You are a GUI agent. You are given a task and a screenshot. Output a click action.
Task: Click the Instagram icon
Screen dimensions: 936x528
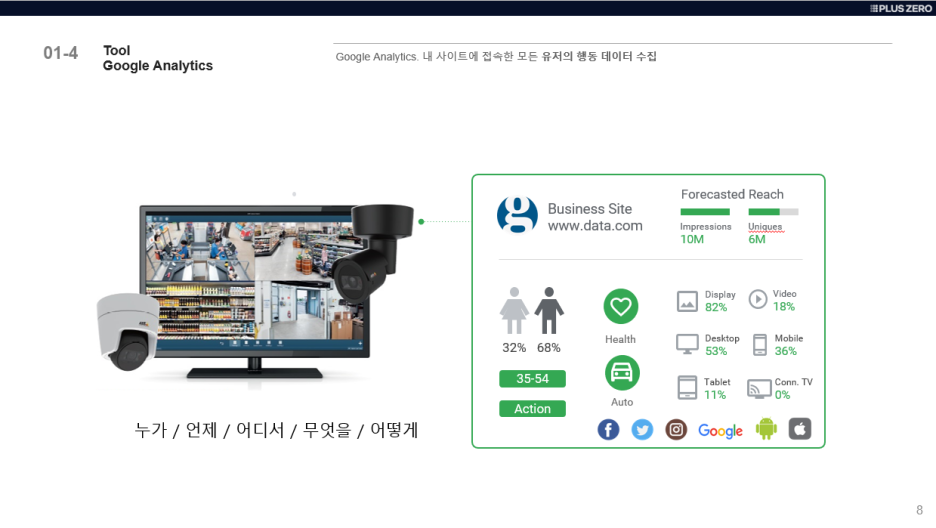tap(676, 430)
